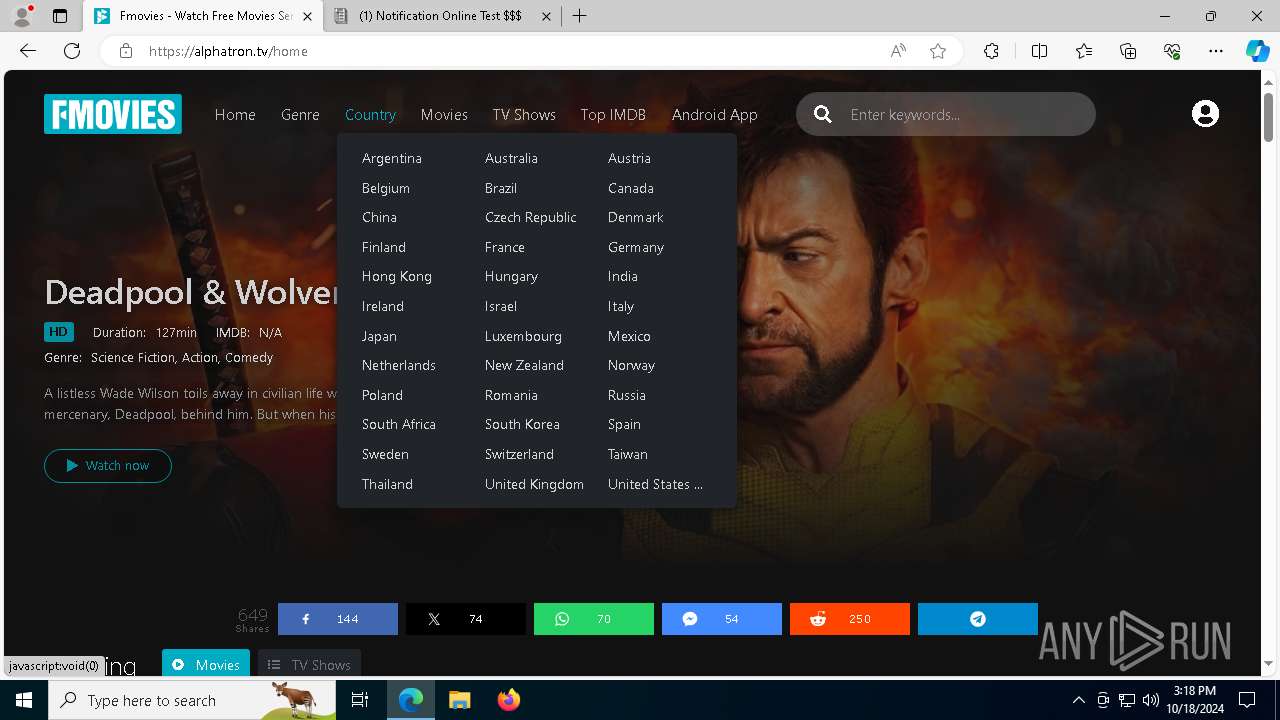
Task: Open browser Extensions puzzle icon
Action: 991,51
